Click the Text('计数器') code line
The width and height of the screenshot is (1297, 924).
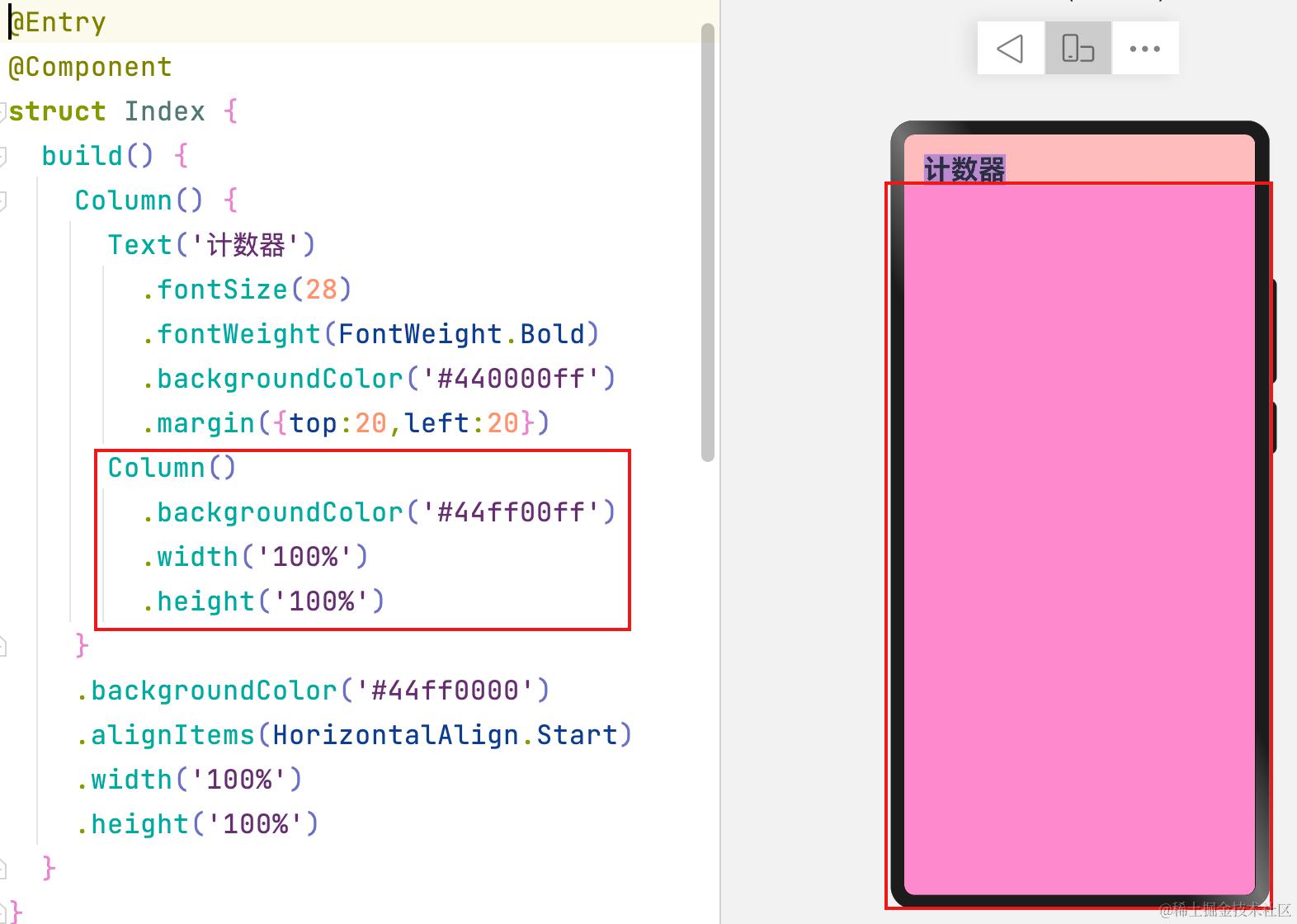tap(211, 245)
